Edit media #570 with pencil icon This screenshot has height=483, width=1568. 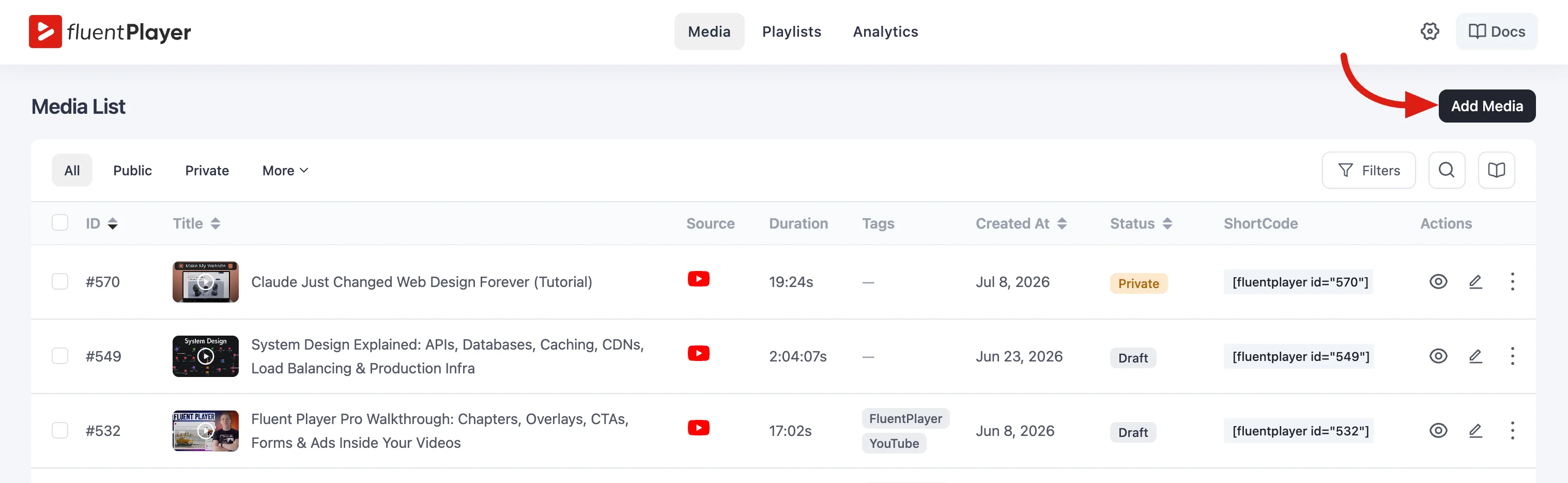tap(1475, 282)
